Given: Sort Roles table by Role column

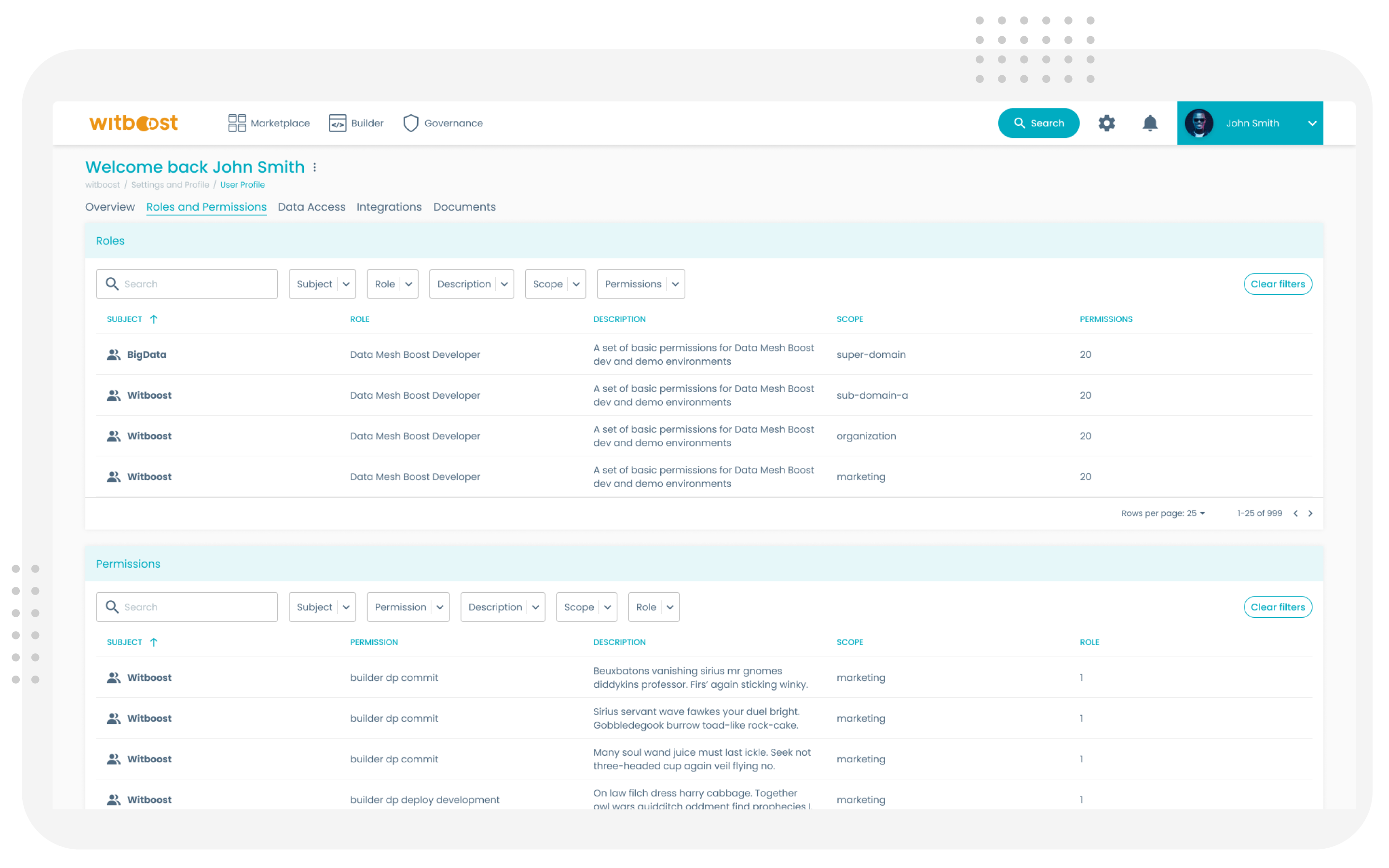Looking at the screenshot, I should (359, 319).
